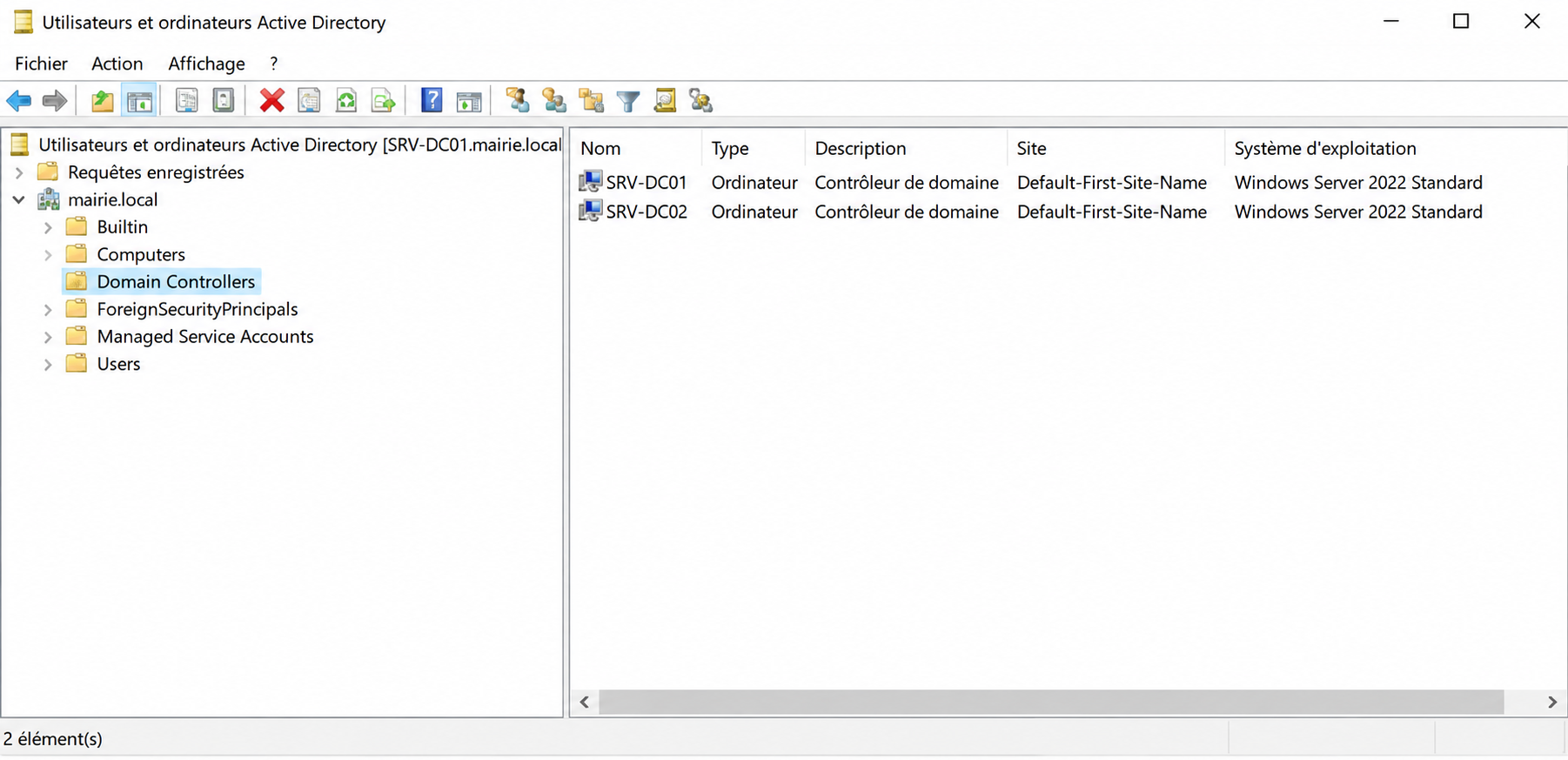Select the SRV-DC02 row name

click(x=647, y=212)
